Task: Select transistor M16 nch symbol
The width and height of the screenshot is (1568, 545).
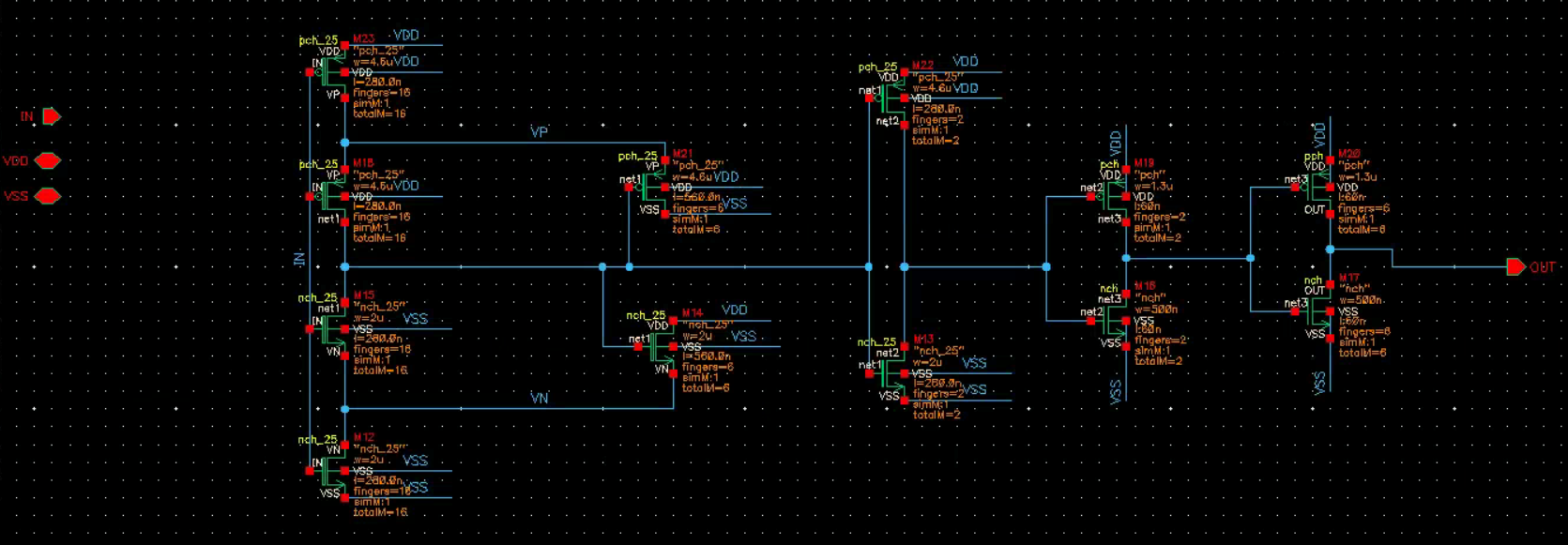Action: [1111, 321]
